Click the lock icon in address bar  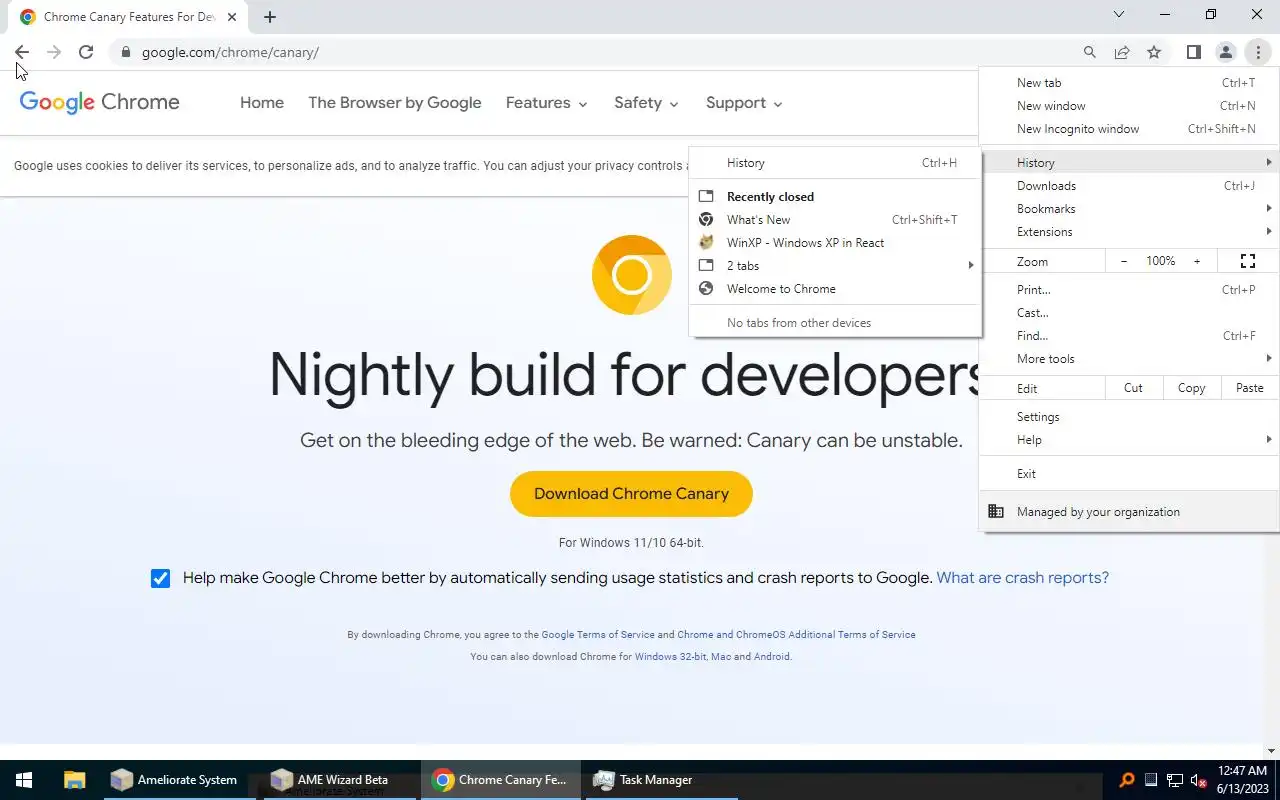[x=125, y=52]
